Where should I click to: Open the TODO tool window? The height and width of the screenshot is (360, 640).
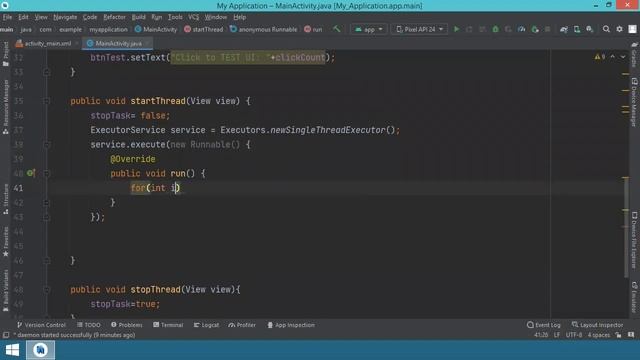pyautogui.click(x=89, y=325)
